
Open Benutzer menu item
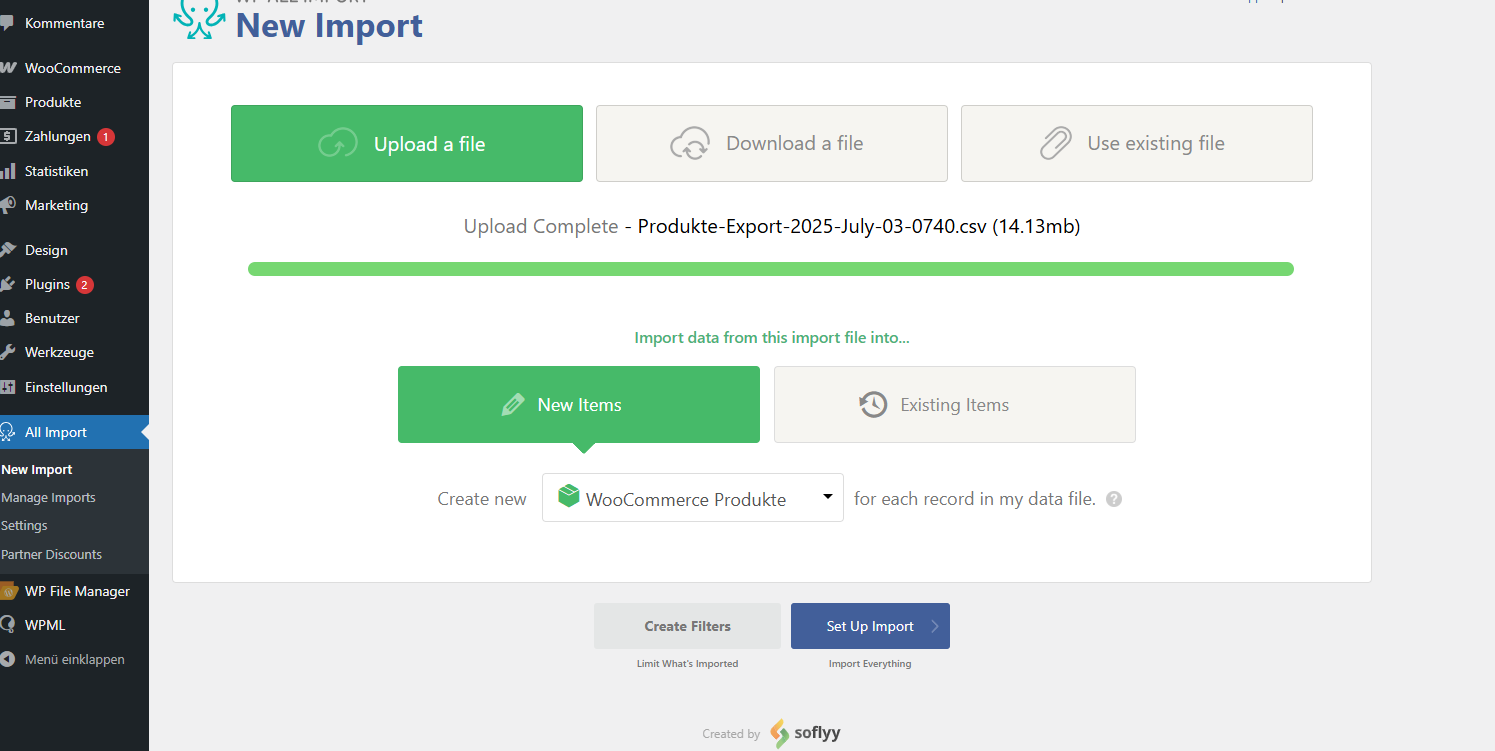coord(74,318)
